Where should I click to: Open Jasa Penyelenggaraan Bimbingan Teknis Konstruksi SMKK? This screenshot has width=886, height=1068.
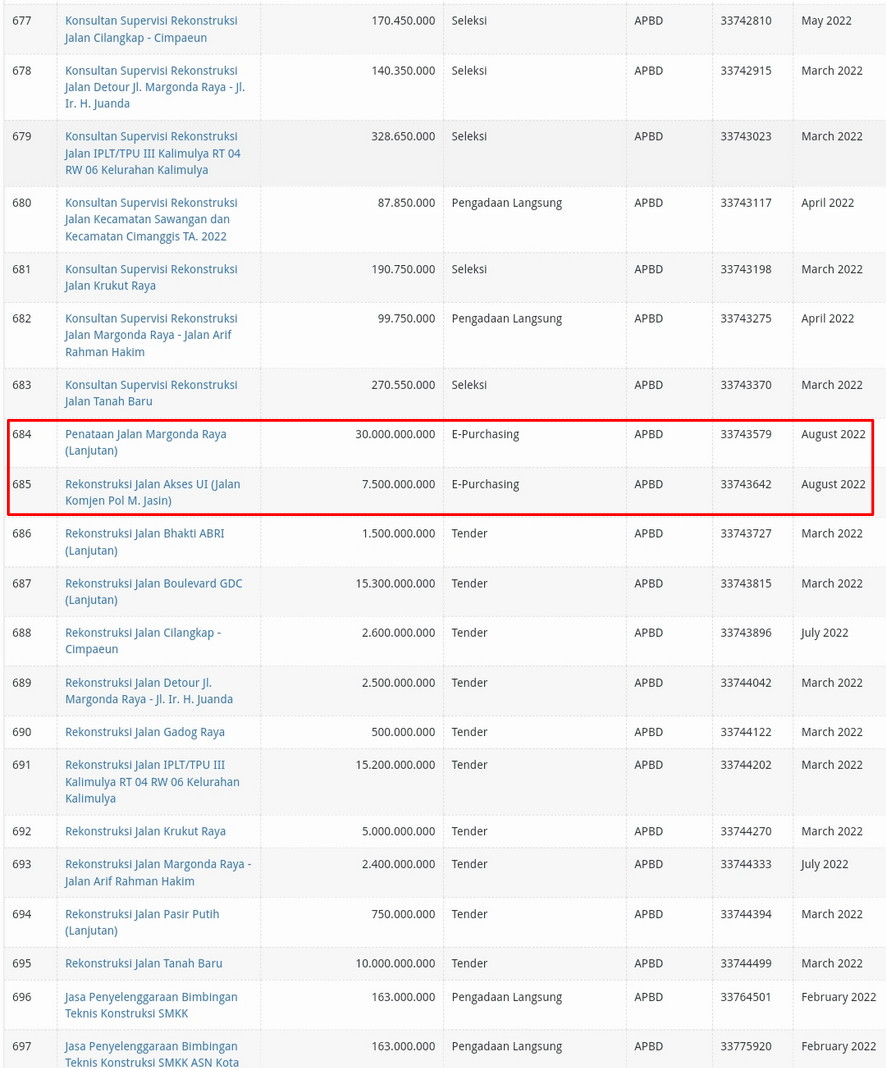(151, 998)
